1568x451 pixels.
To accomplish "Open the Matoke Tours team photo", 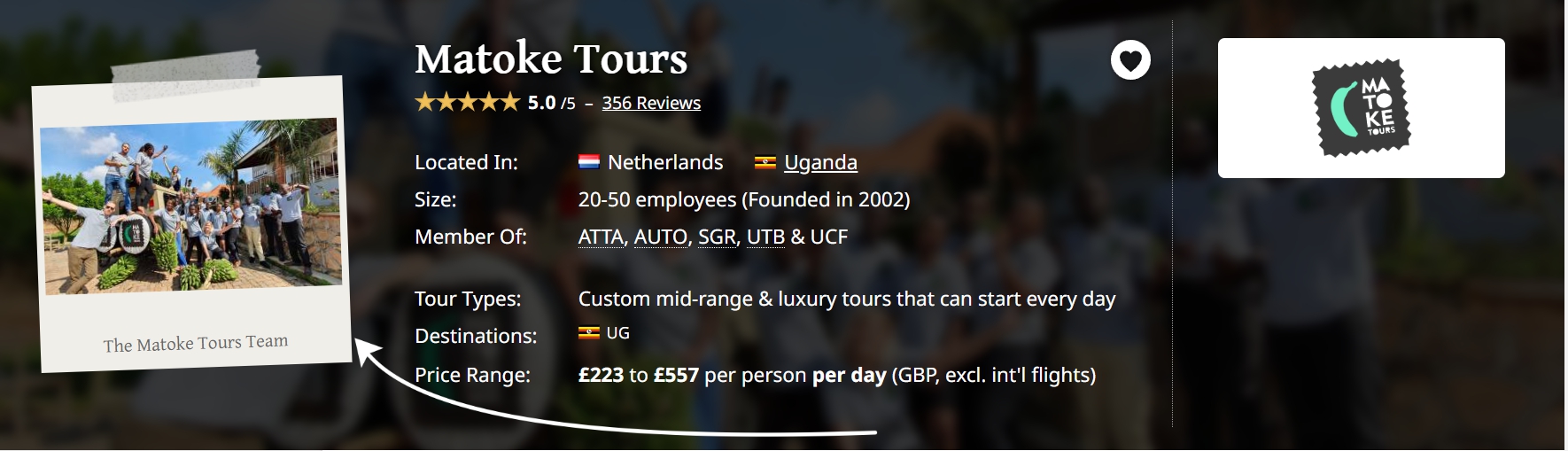I will [191, 206].
